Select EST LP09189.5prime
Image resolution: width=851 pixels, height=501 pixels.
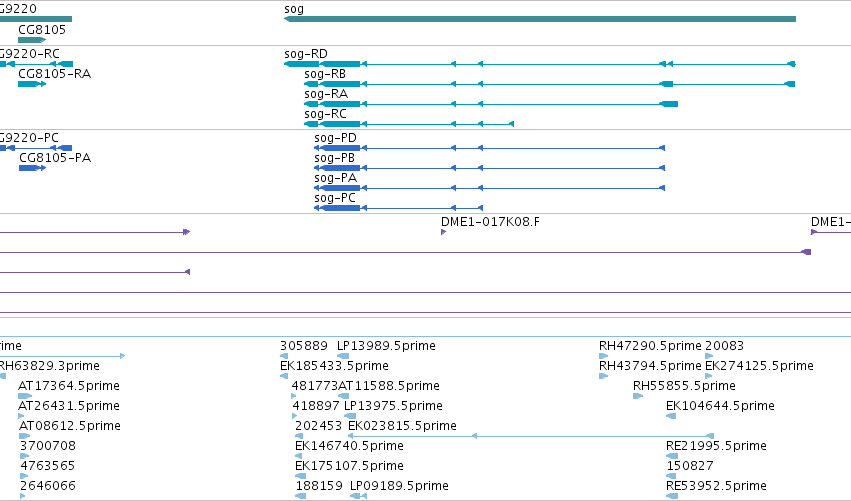pos(358,496)
